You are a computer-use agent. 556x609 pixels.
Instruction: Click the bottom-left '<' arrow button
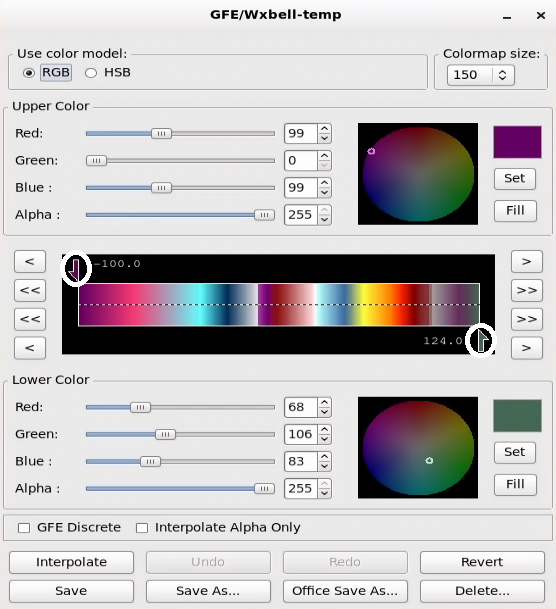coord(30,348)
